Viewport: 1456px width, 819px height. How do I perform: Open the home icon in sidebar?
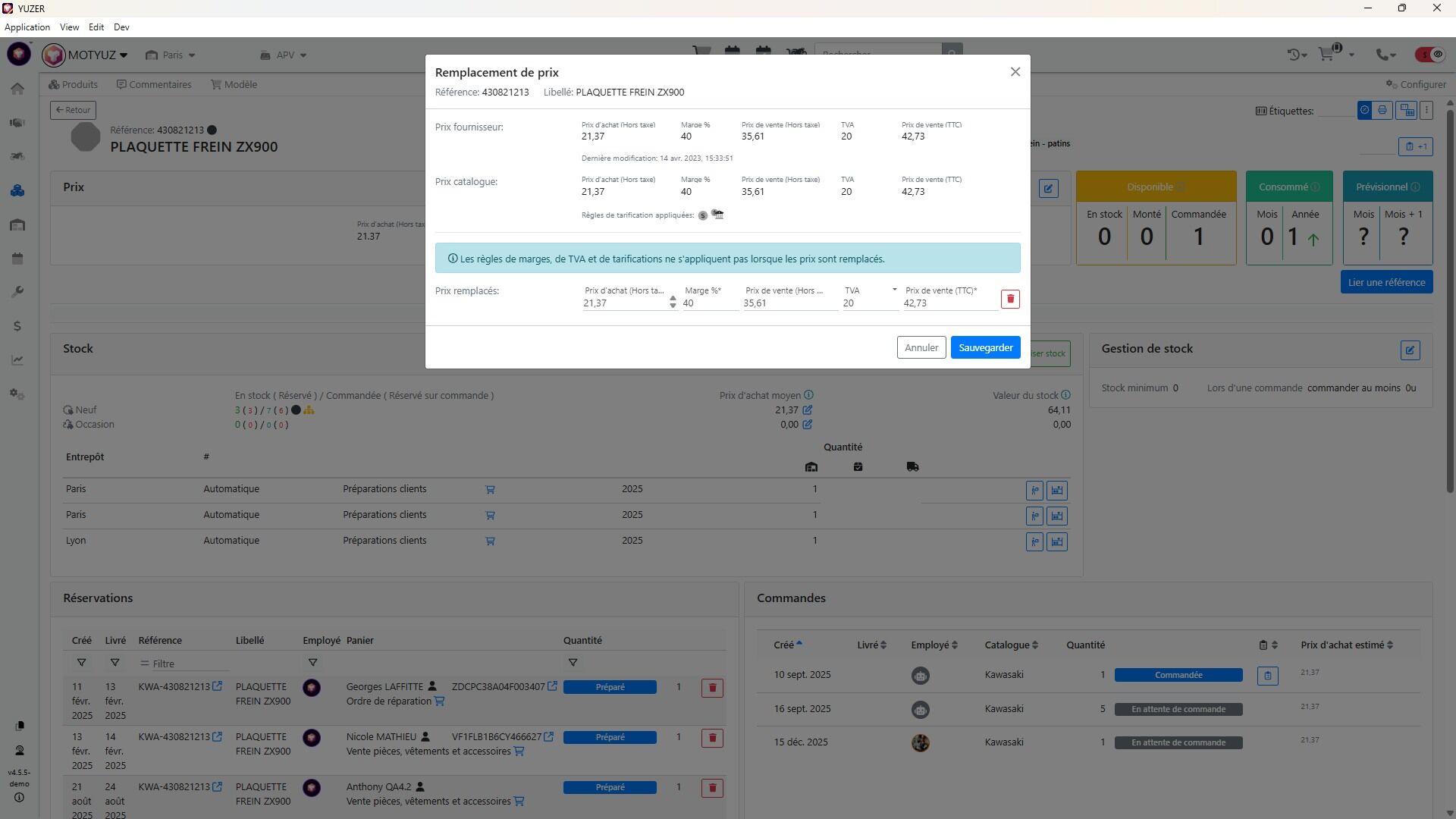tap(17, 89)
